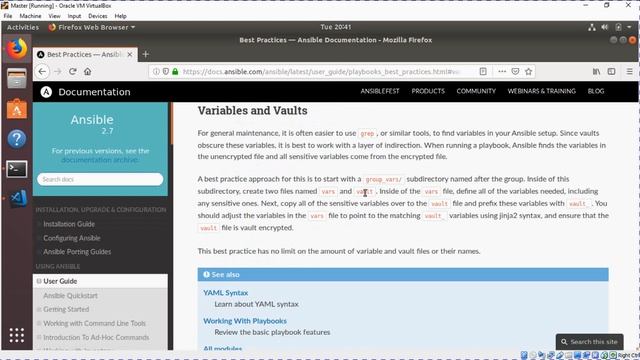This screenshot has width=640, height=360.
Task: Open the YAML Syntax link
Action: (x=226, y=293)
